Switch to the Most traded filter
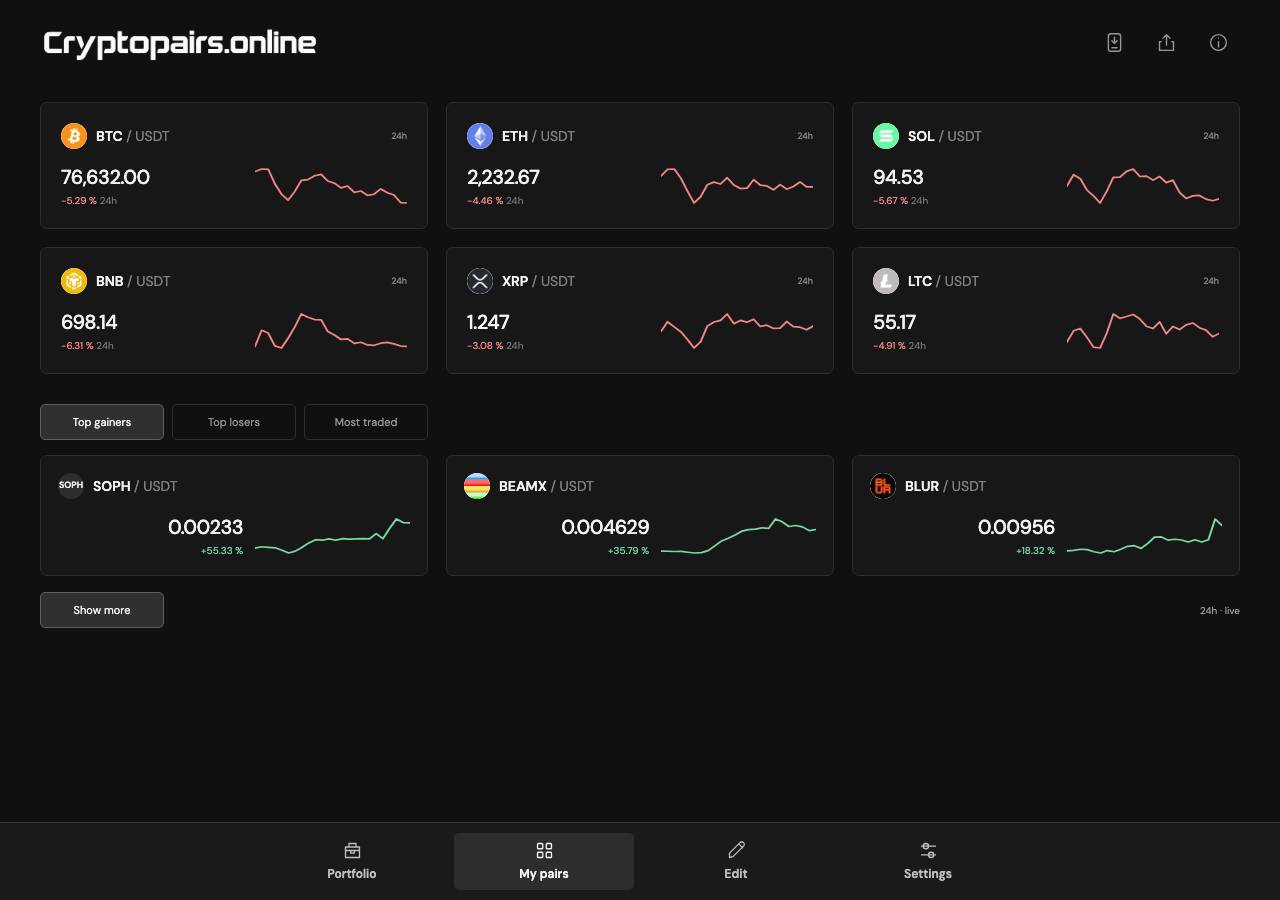The width and height of the screenshot is (1280, 900). [366, 422]
